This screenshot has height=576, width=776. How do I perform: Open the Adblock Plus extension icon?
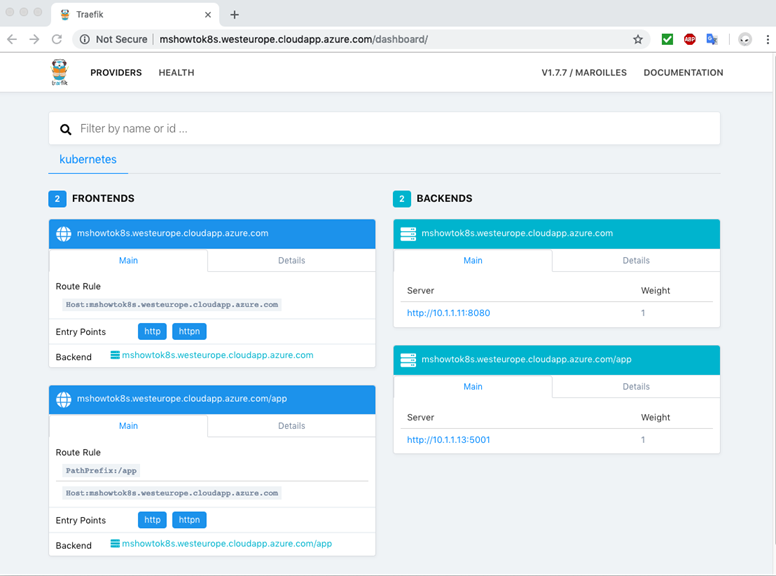689,39
